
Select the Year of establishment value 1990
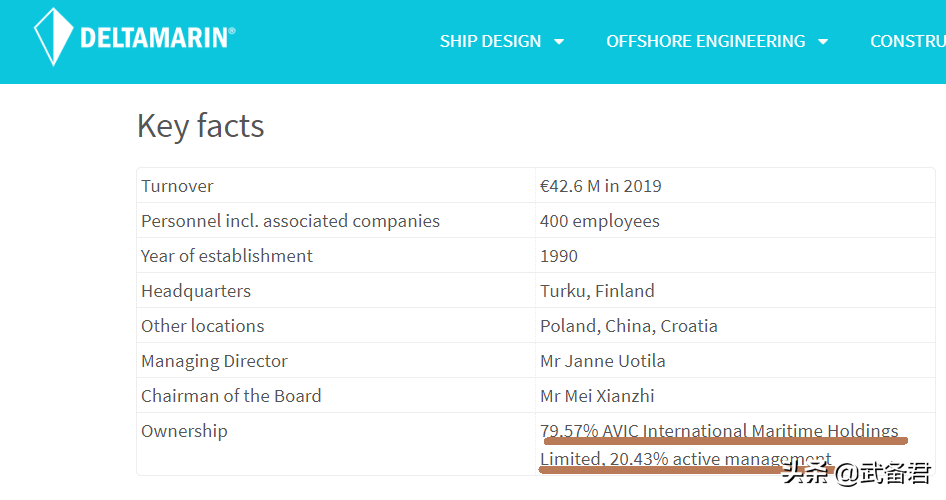(x=559, y=256)
